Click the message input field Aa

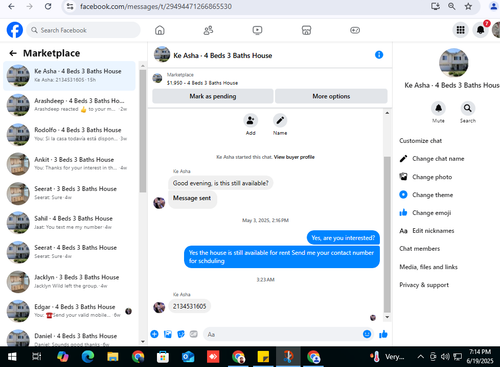283,334
